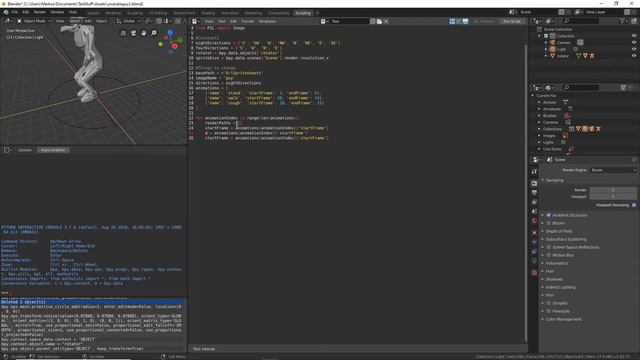Click the Brushes data-block icon in Current File

[566, 116]
